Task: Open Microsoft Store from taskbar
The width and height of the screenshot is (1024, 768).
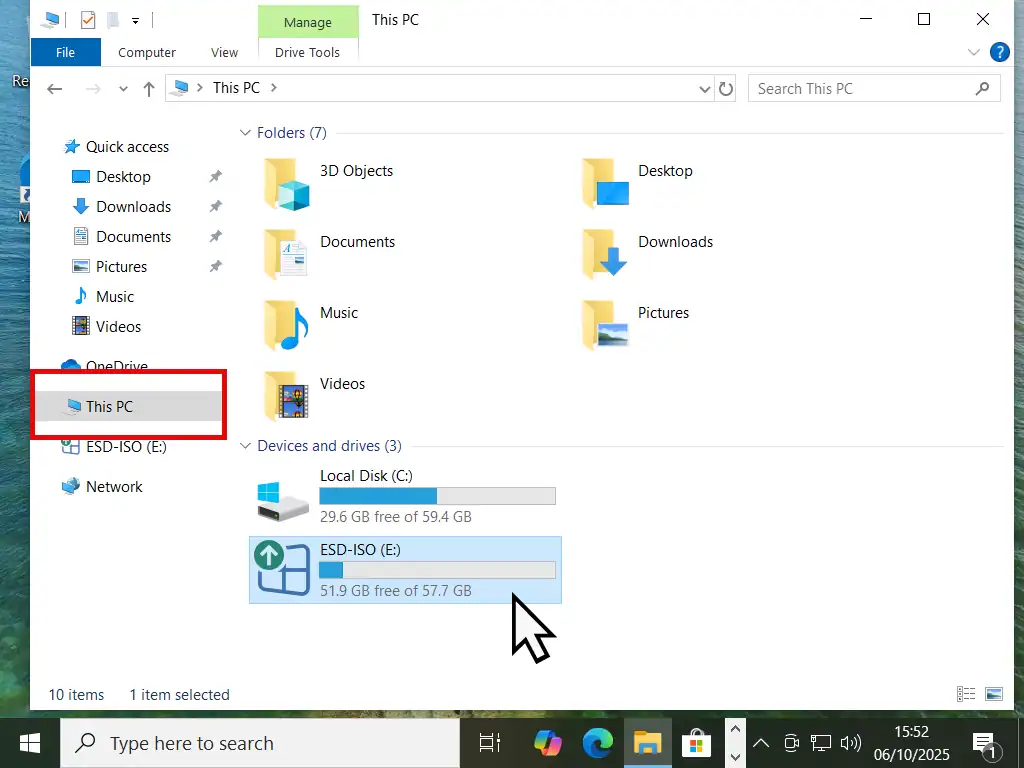Action: pyautogui.click(x=696, y=743)
